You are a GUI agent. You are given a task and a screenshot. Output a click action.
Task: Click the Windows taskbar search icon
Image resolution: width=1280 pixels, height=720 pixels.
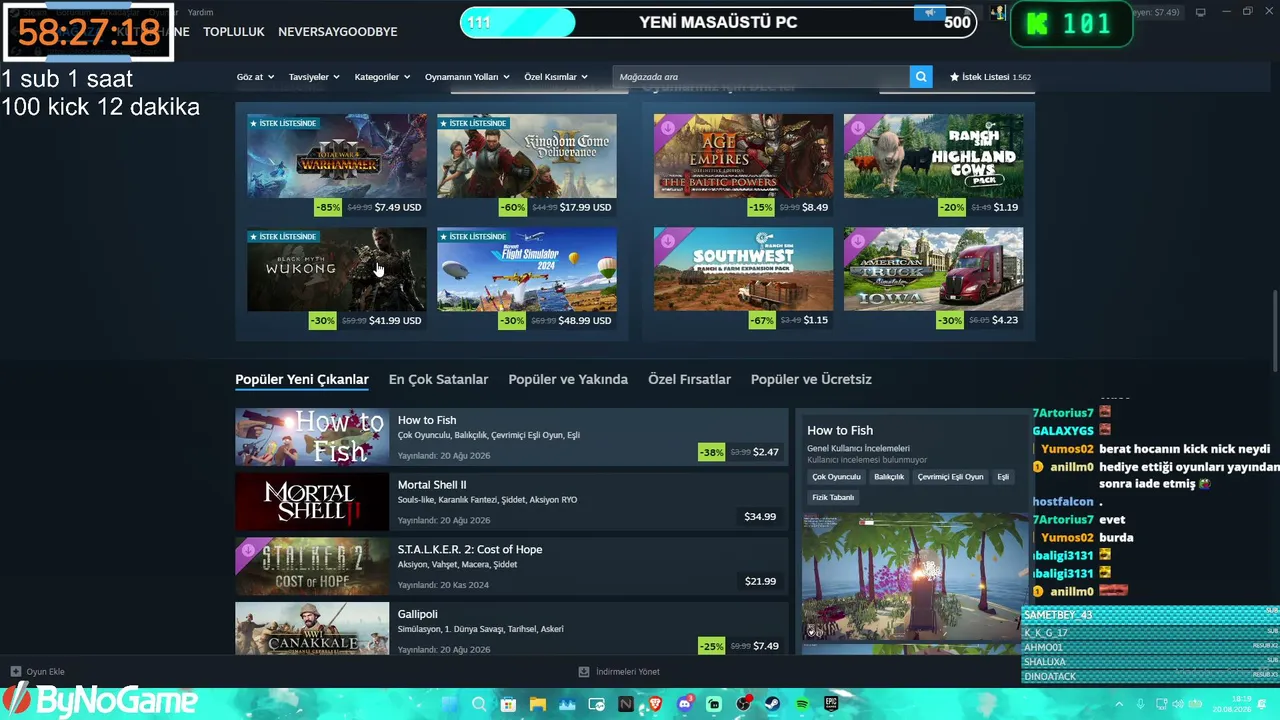click(478, 704)
